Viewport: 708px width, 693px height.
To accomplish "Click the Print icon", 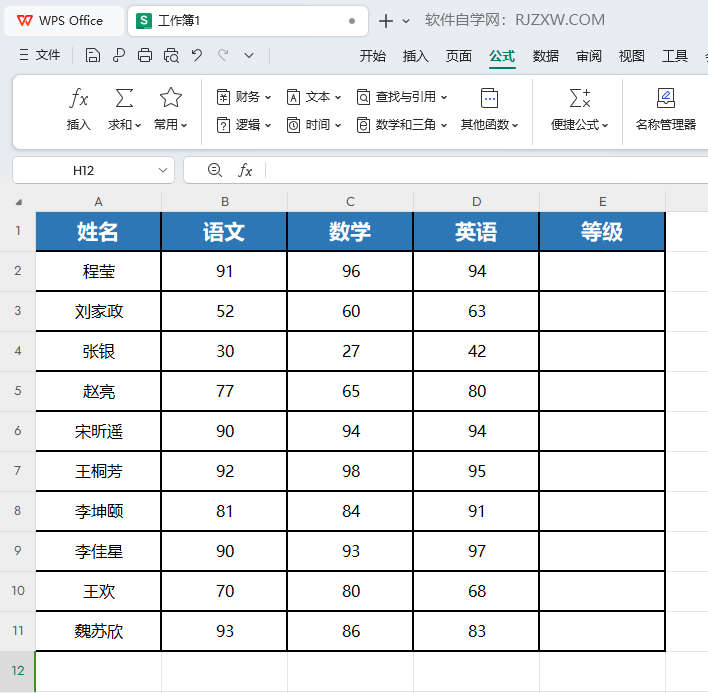I will click(145, 56).
